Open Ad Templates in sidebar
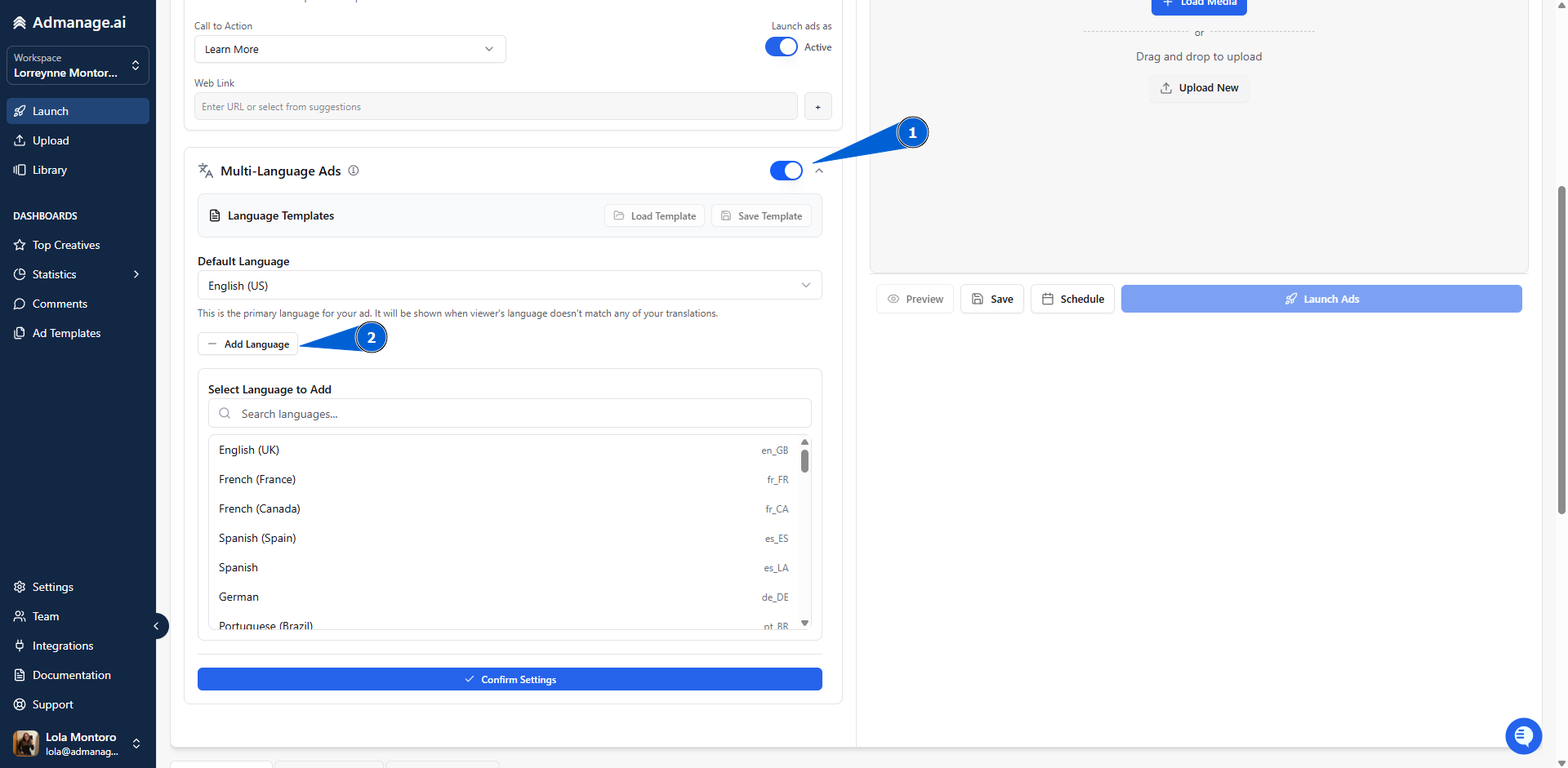Screen dimensions: 1568x768 78,333
